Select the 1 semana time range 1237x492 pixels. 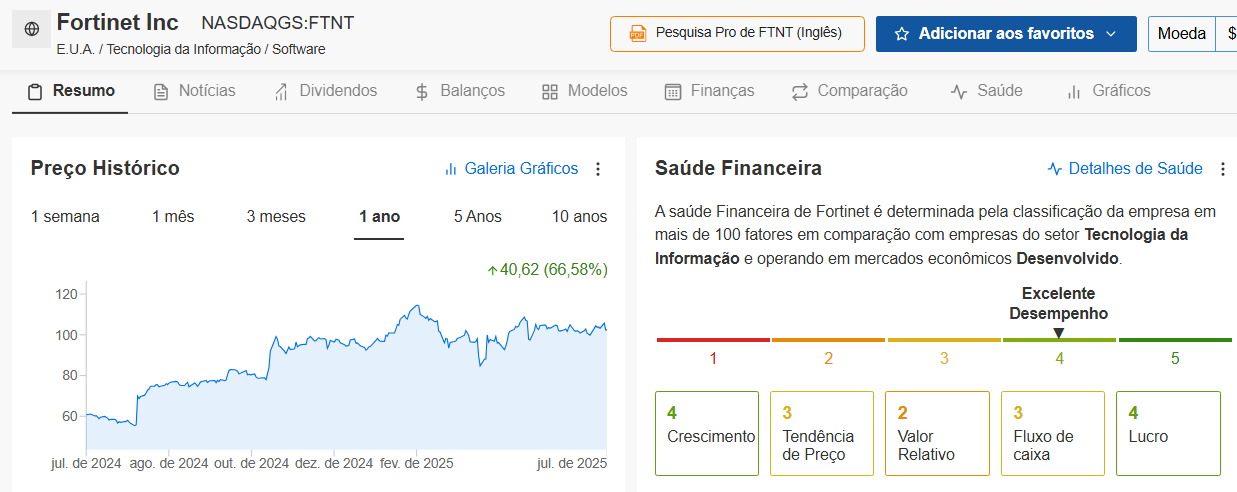pos(65,217)
